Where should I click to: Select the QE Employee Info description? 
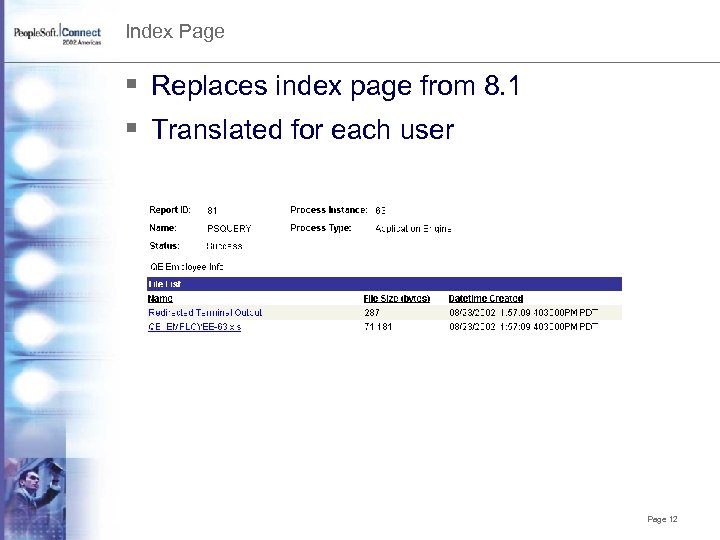(x=187, y=267)
